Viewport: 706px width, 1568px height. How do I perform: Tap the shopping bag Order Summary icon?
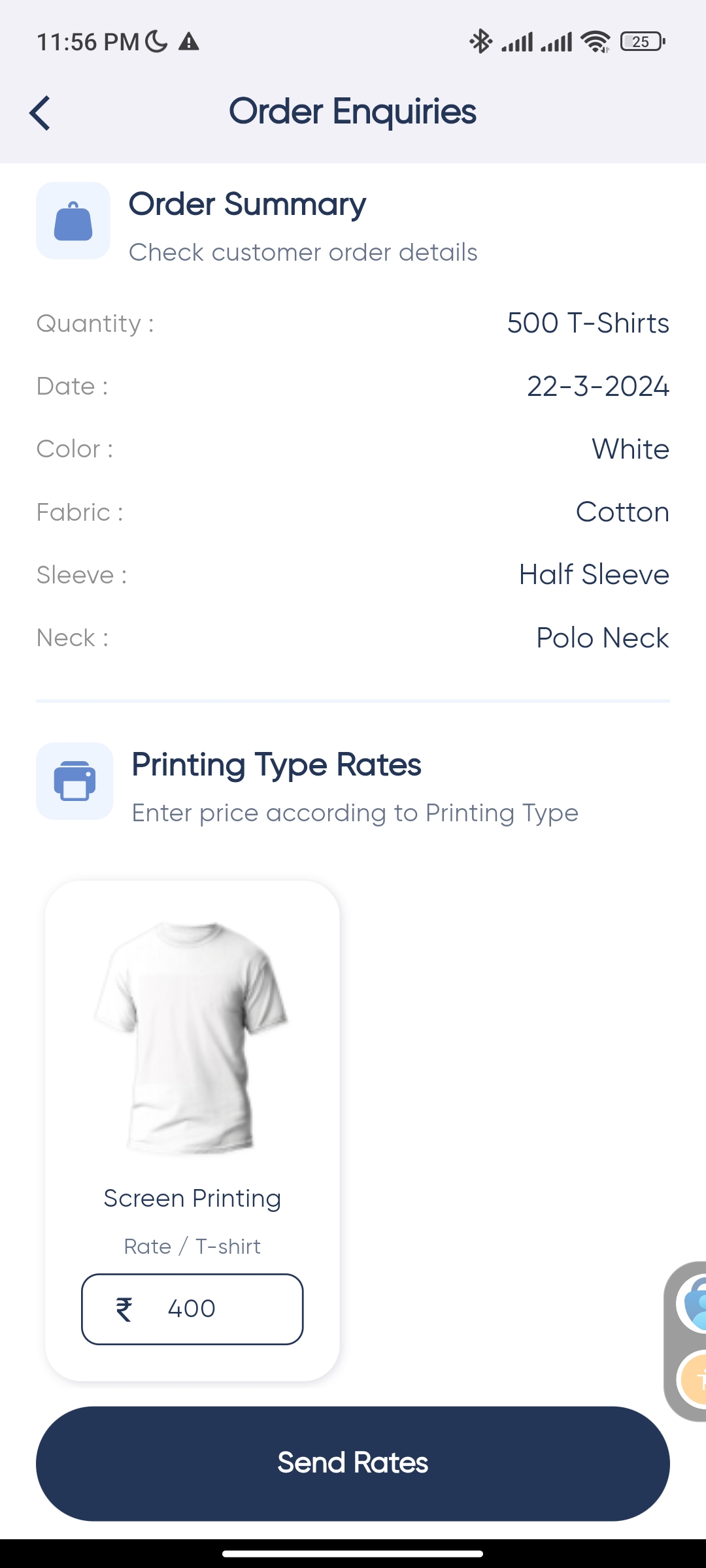[x=73, y=221]
